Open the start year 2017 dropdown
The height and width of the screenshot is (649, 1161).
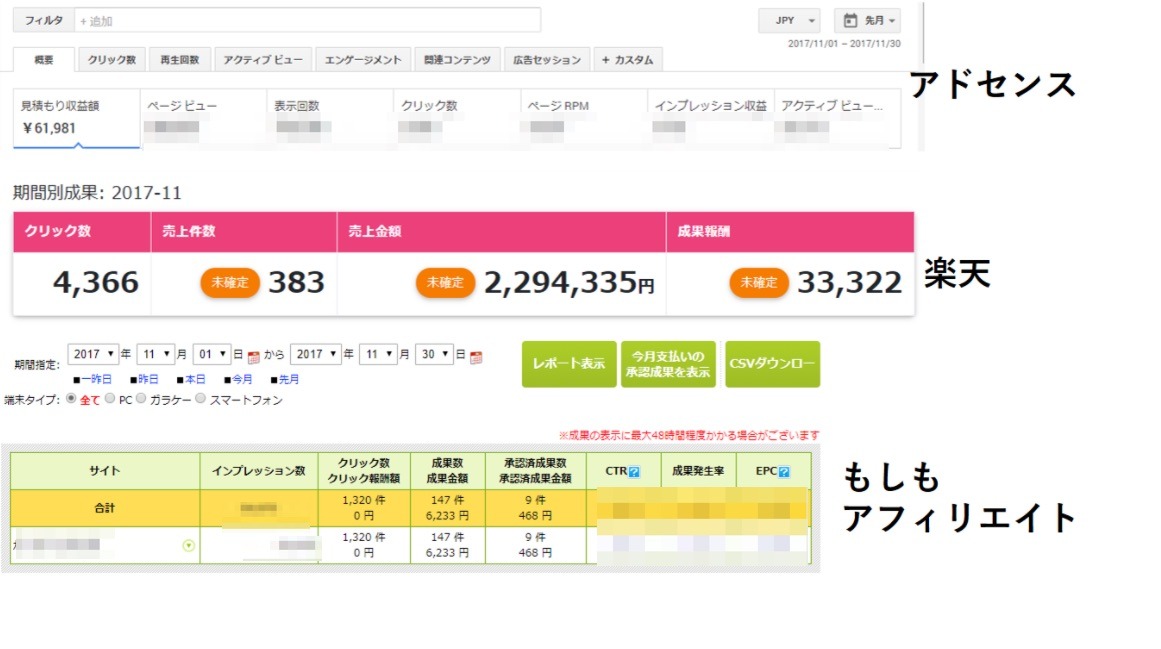pos(93,354)
